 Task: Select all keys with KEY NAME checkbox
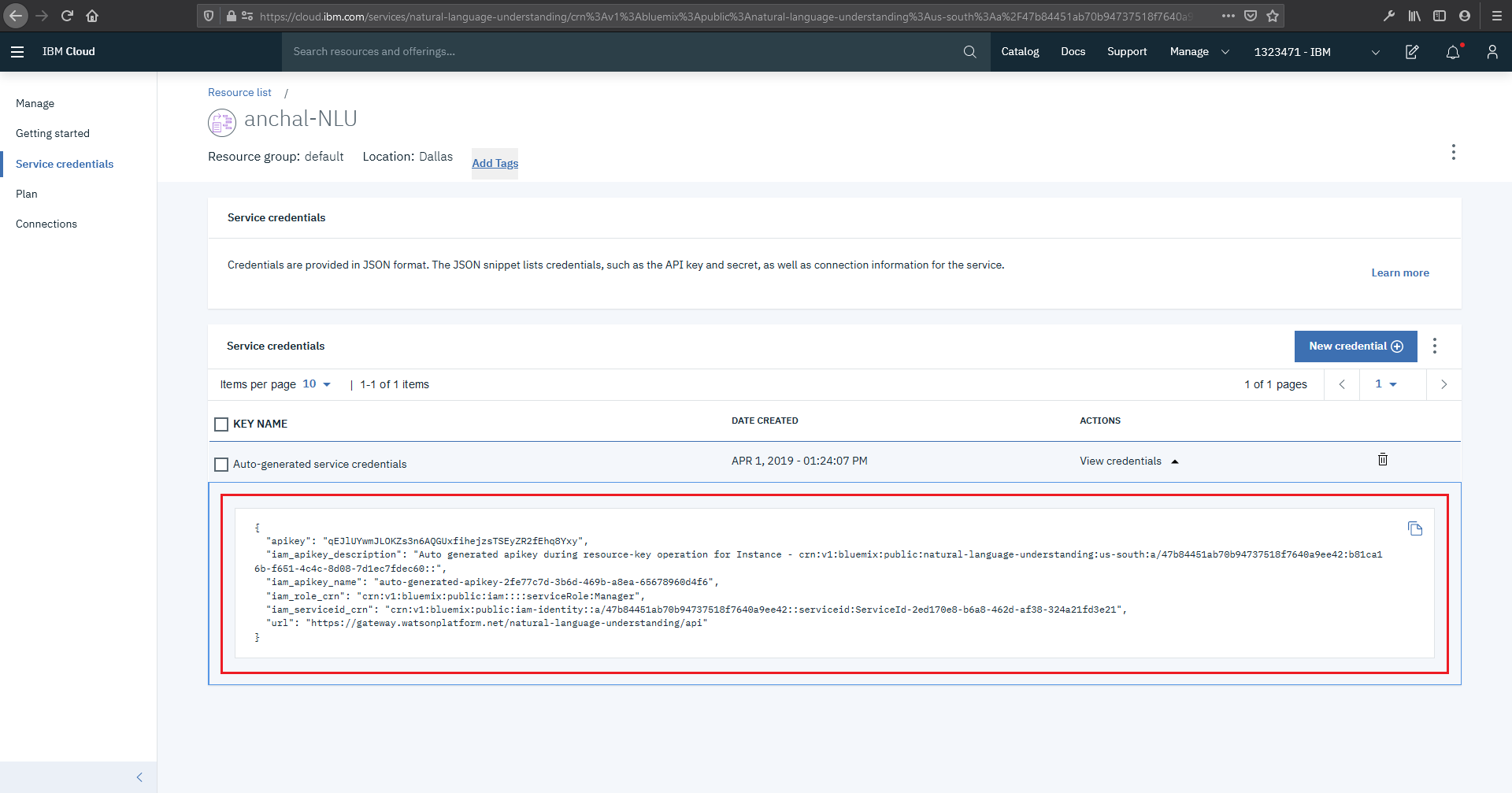click(221, 424)
